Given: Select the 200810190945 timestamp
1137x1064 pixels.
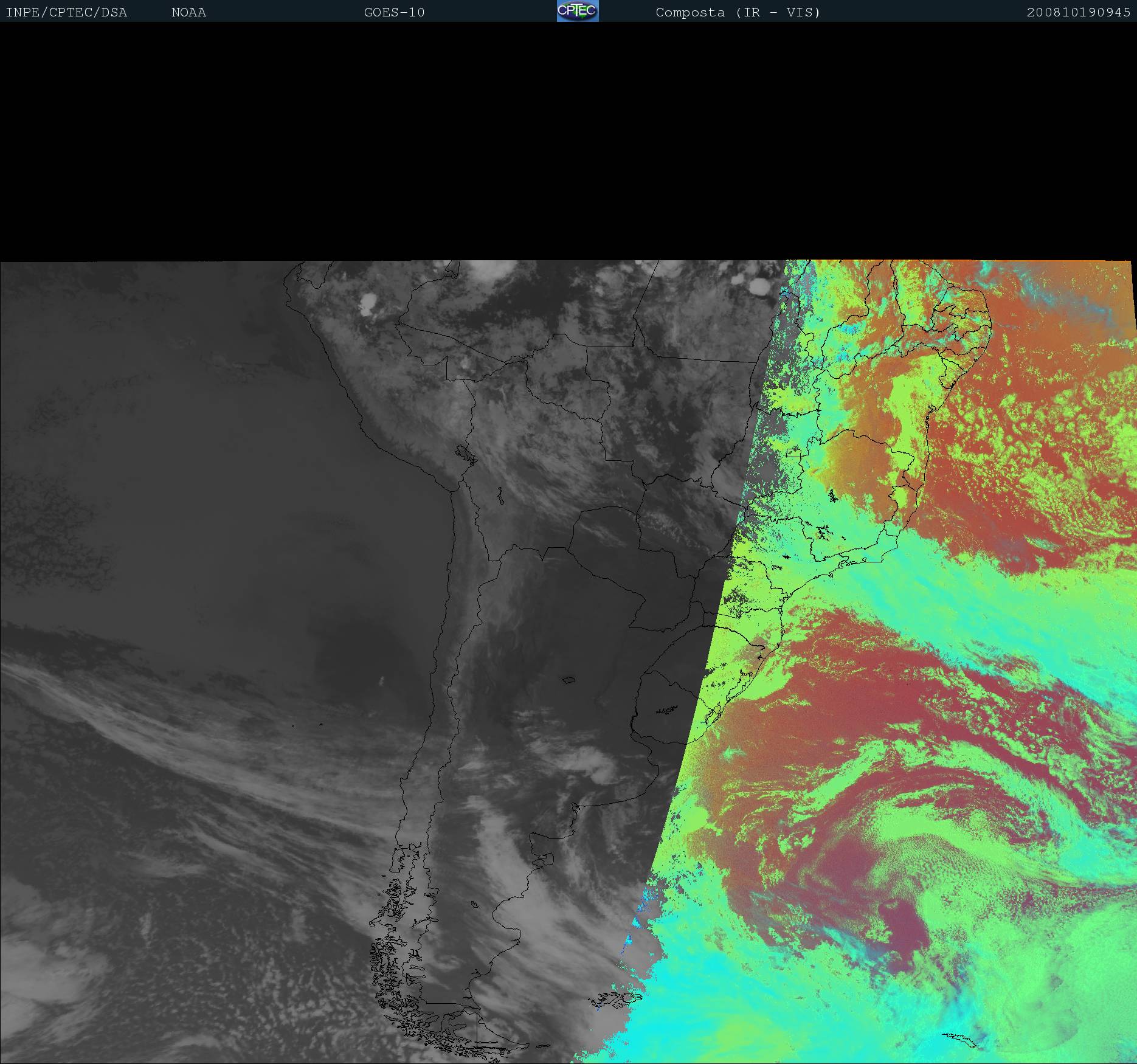Looking at the screenshot, I should tap(1078, 12).
